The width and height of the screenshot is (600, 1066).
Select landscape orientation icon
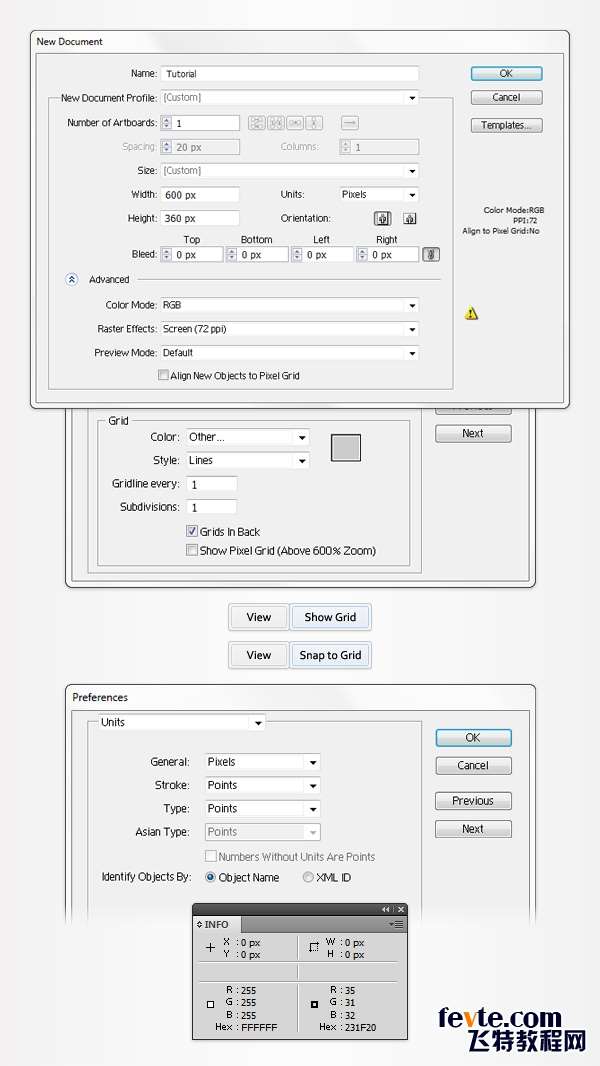point(410,219)
